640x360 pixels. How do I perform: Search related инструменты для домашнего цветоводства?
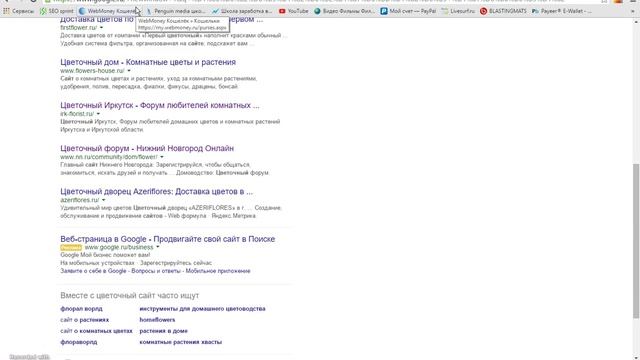tap(202, 309)
